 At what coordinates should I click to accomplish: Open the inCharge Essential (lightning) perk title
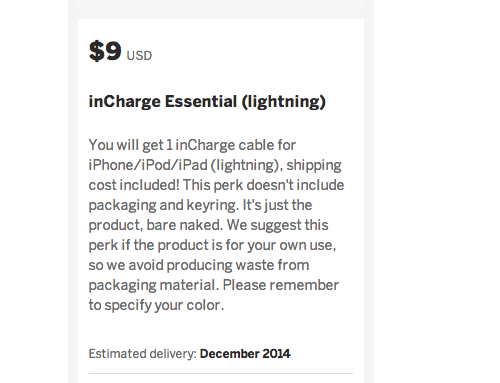207,102
